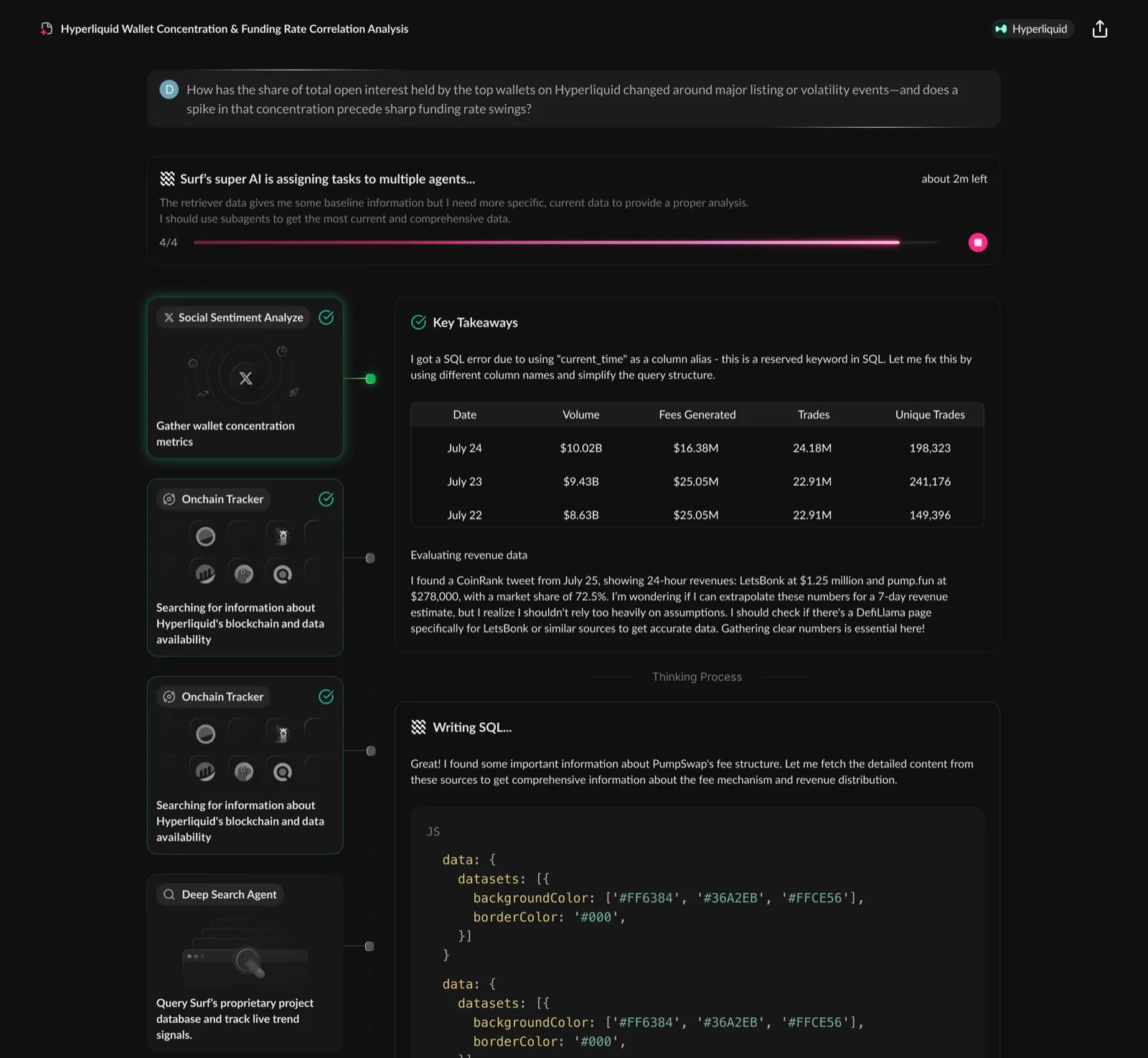Click checkmark on Social Sentiment Analyze card

pos(326,317)
